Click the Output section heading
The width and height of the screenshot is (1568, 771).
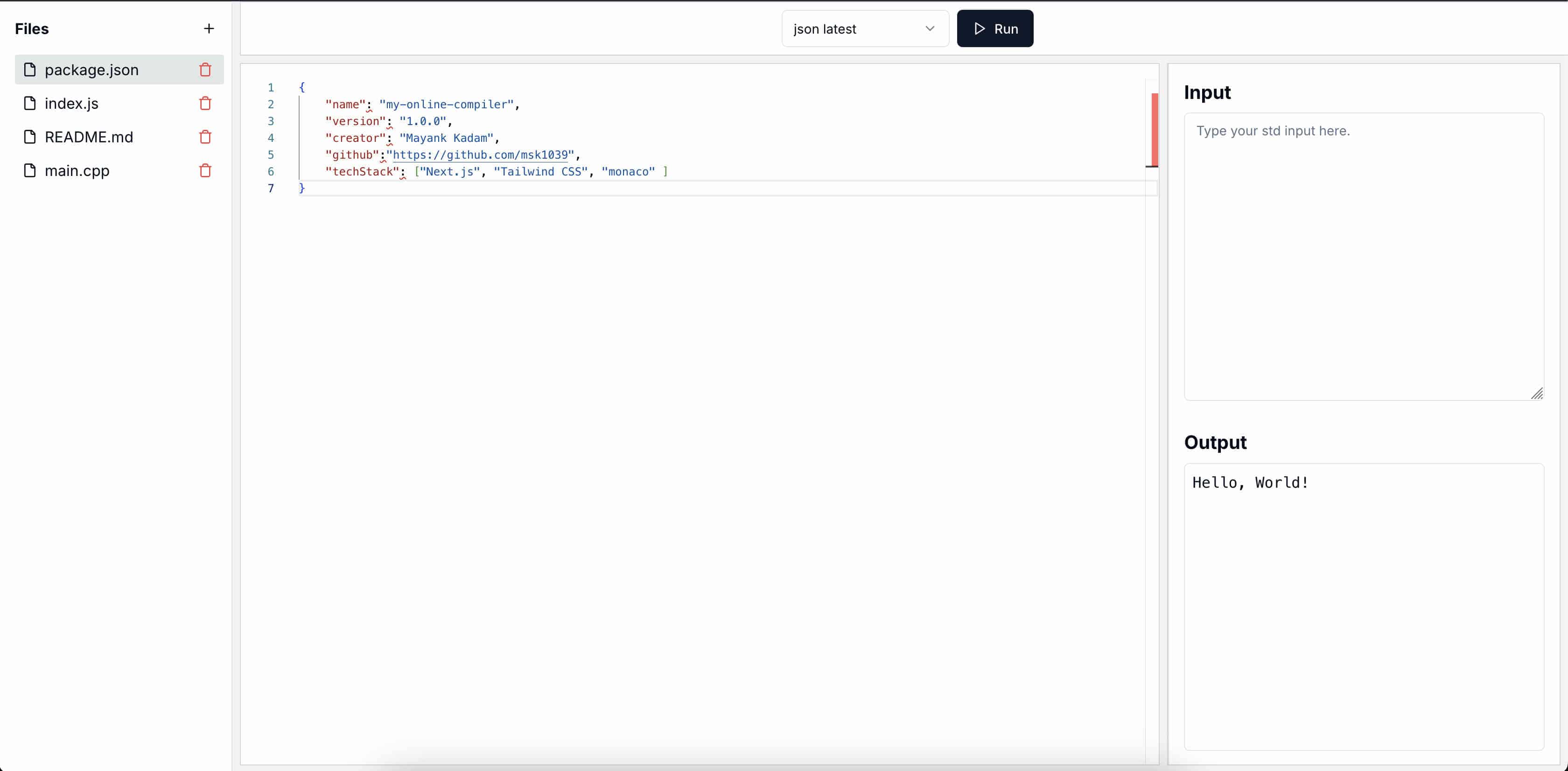pos(1215,442)
